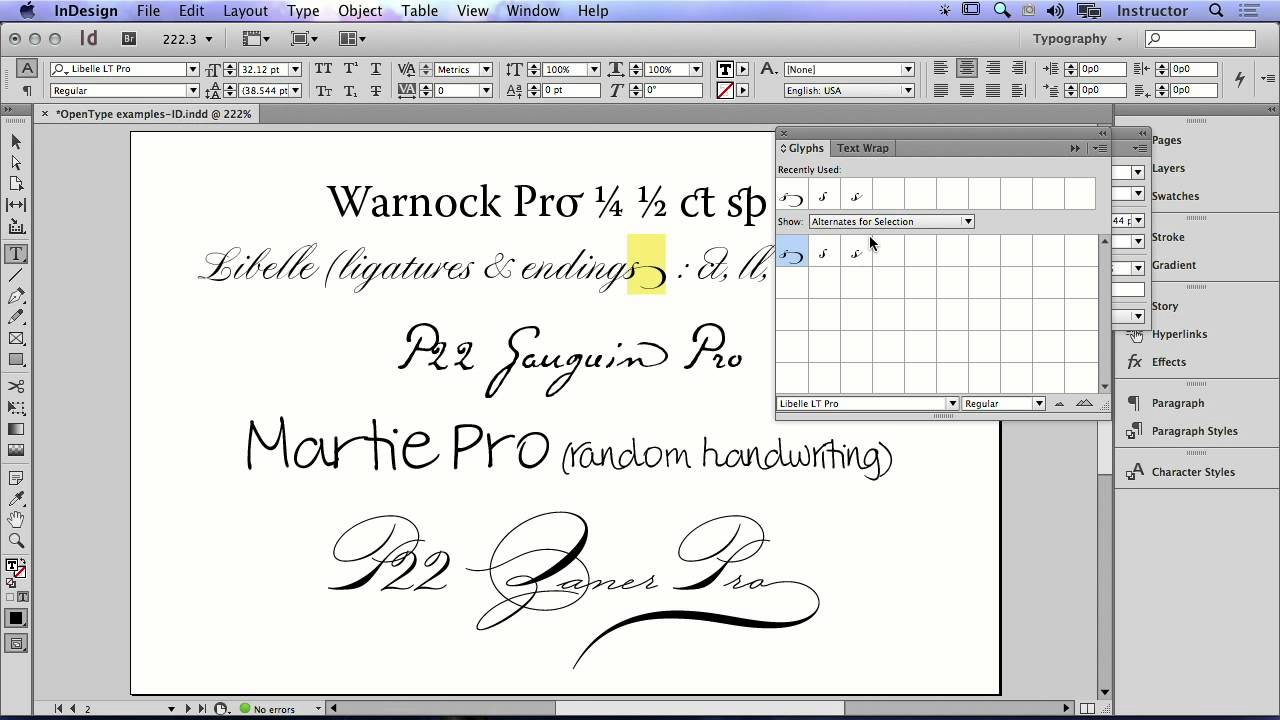Click the Quick Apply lightning icon

click(x=1239, y=79)
